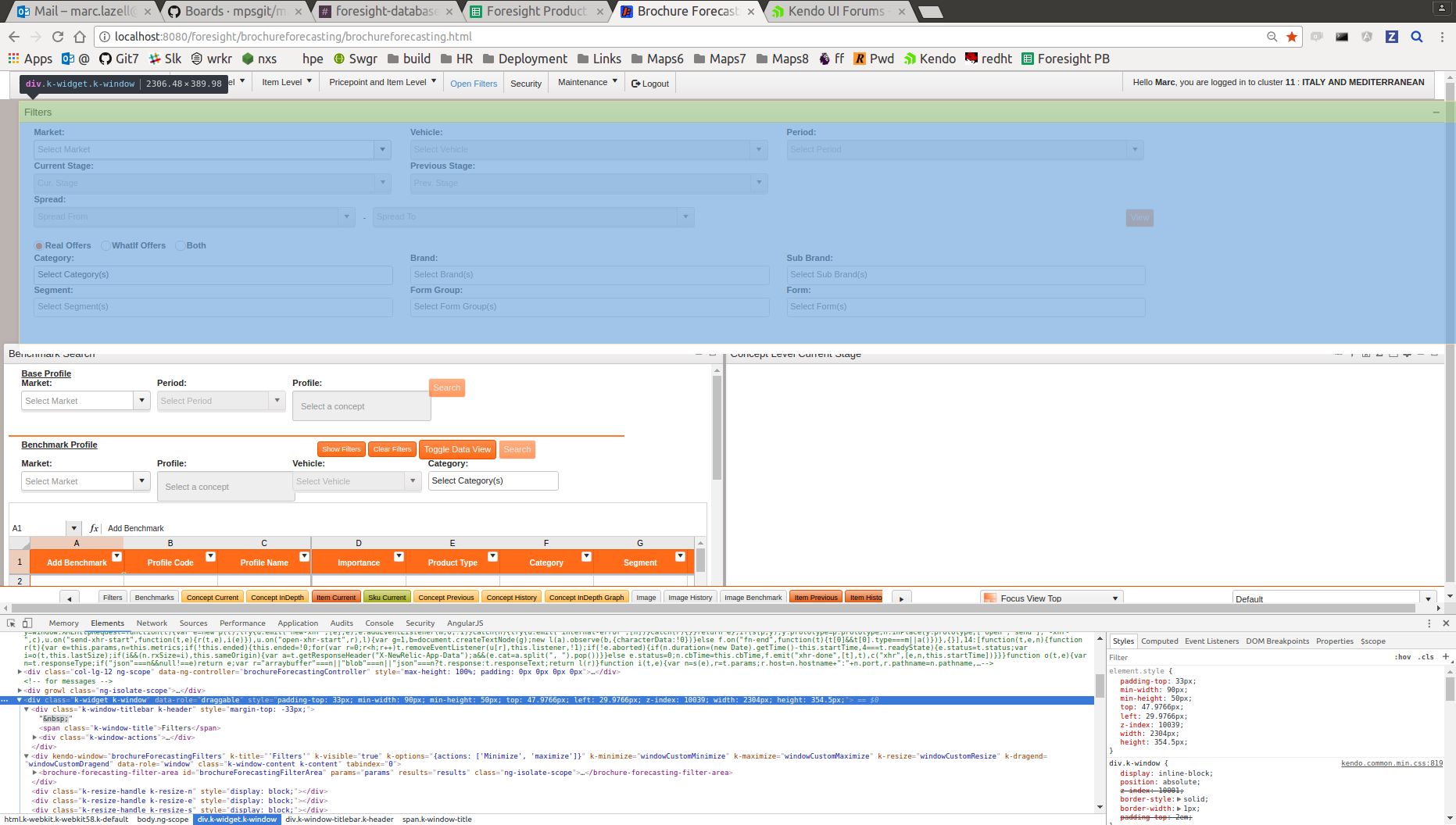Open the Market dropdown in the Filters window

pyautogui.click(x=382, y=149)
